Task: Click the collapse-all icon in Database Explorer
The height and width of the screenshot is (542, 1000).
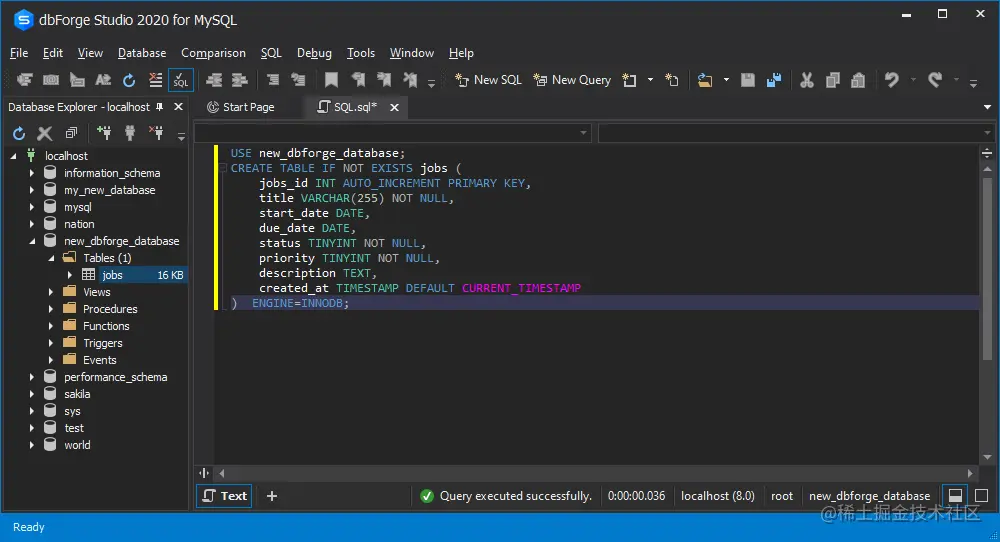Action: point(71,133)
